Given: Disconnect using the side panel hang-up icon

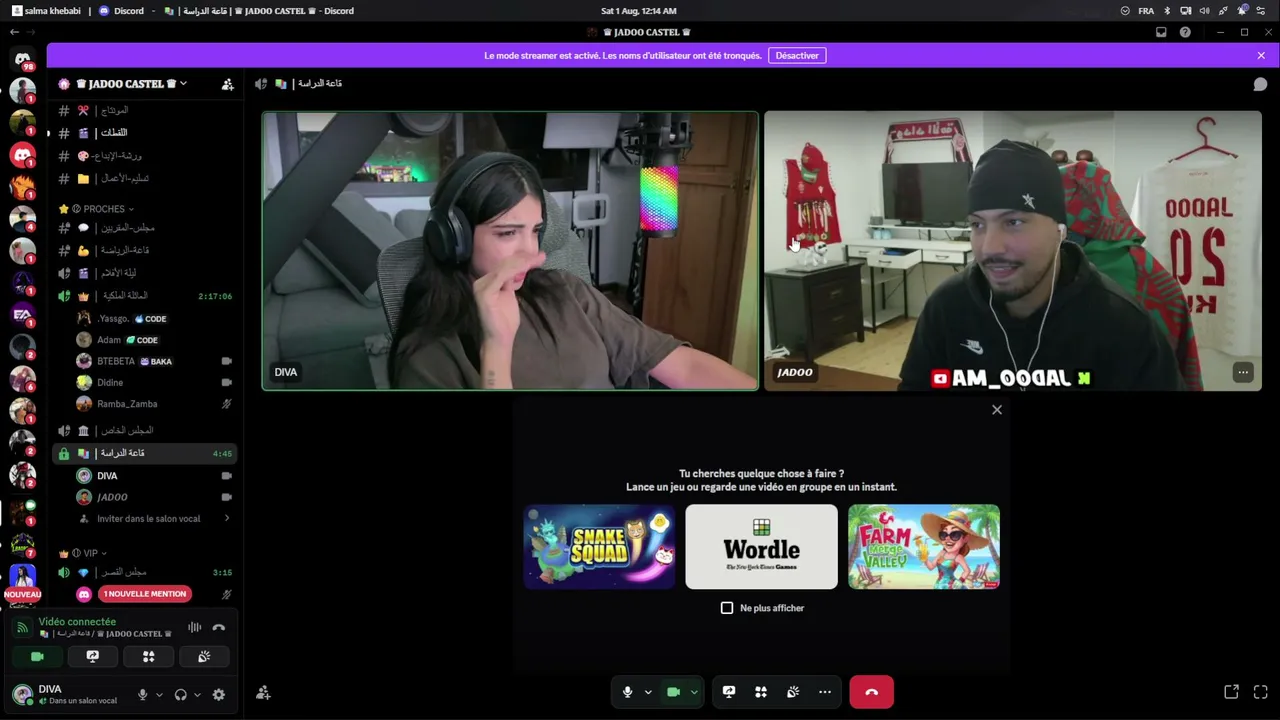Looking at the screenshot, I should tap(219, 628).
